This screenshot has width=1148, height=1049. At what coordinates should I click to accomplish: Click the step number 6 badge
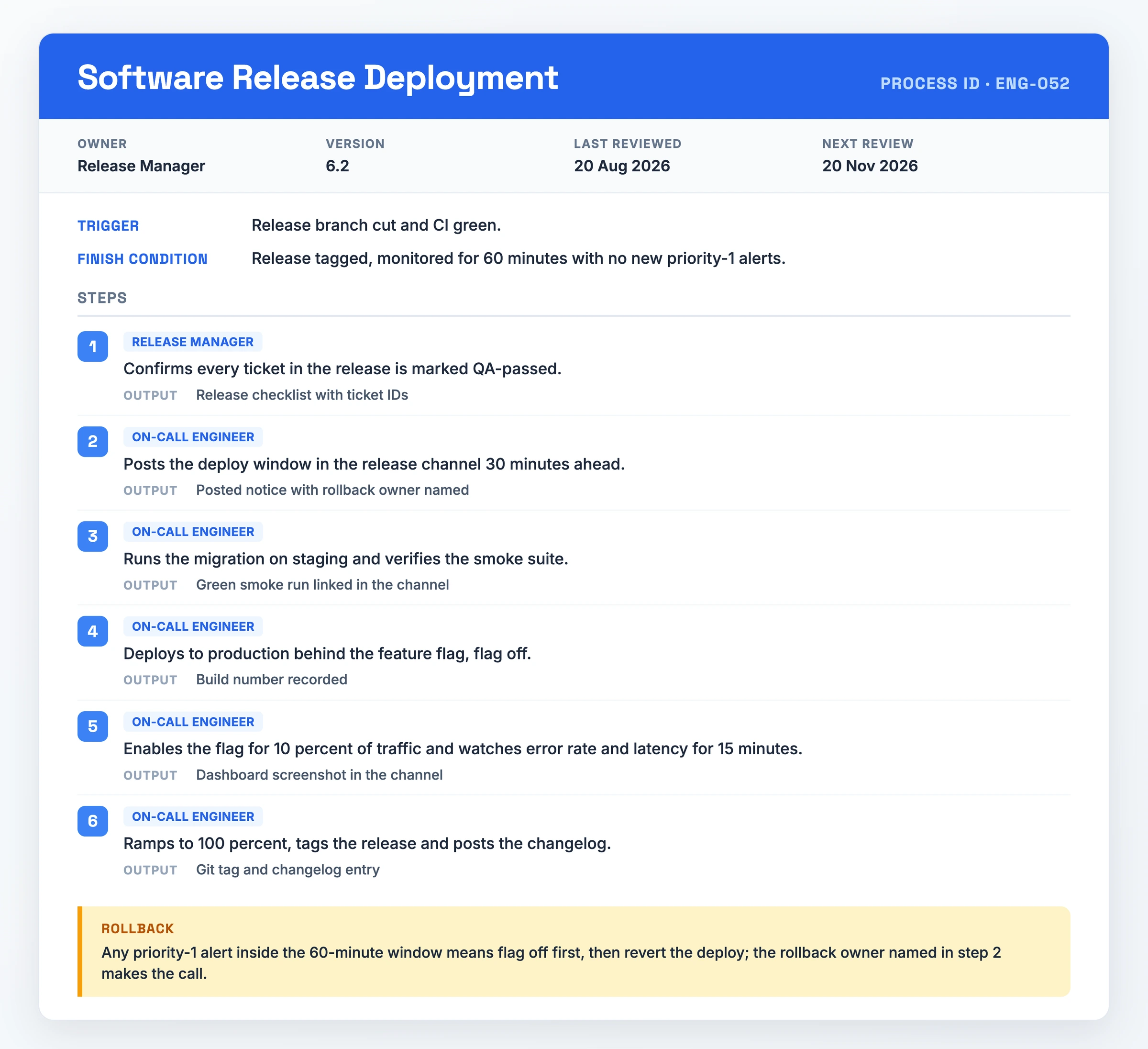[93, 821]
